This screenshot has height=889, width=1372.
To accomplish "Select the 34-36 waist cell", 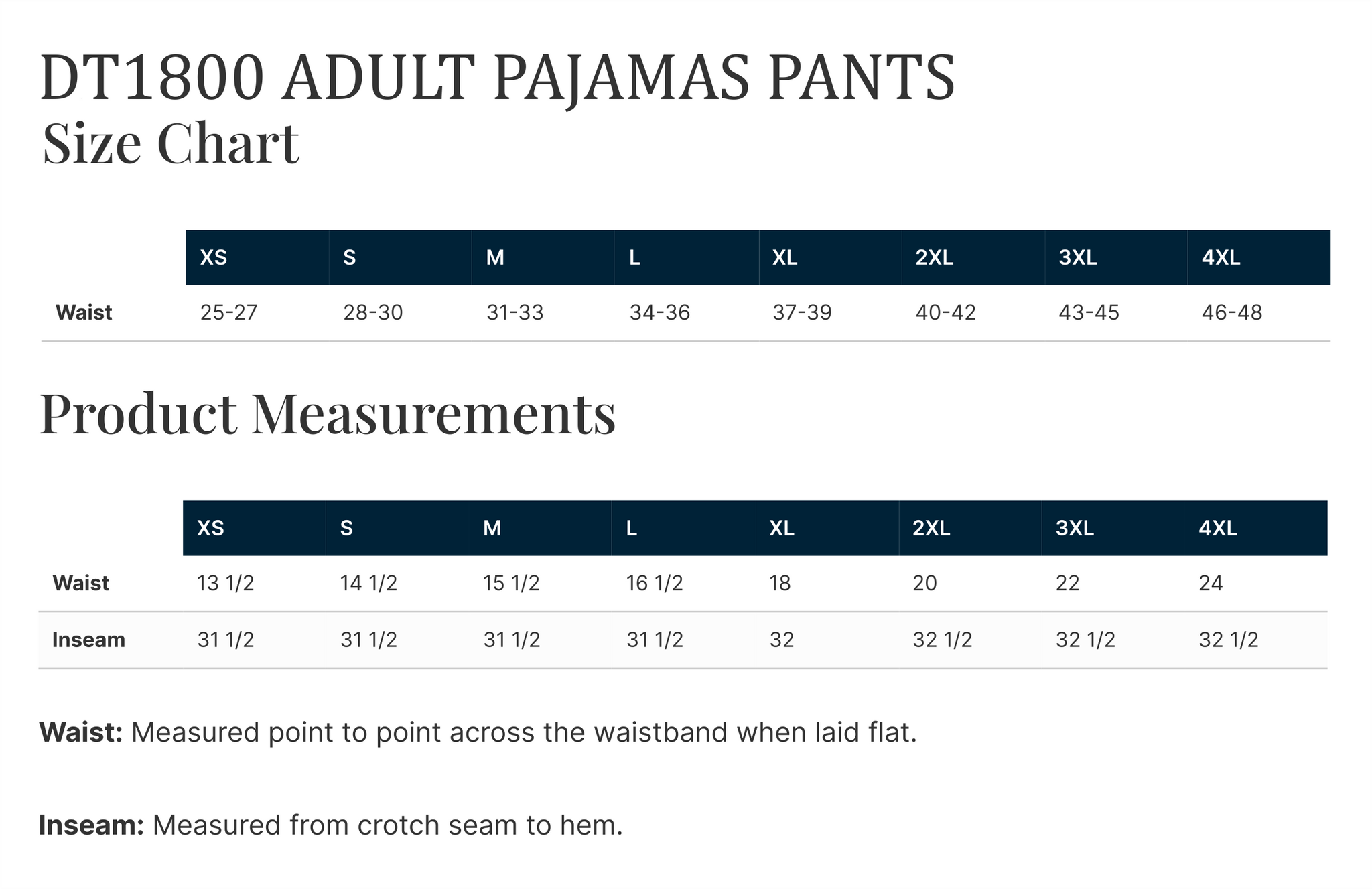I will click(659, 313).
